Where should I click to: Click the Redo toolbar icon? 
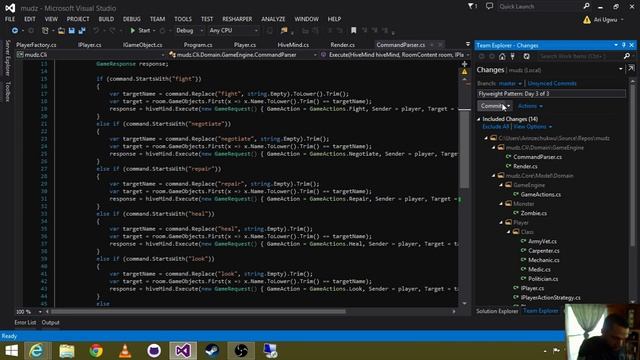pyautogui.click(x=112, y=31)
